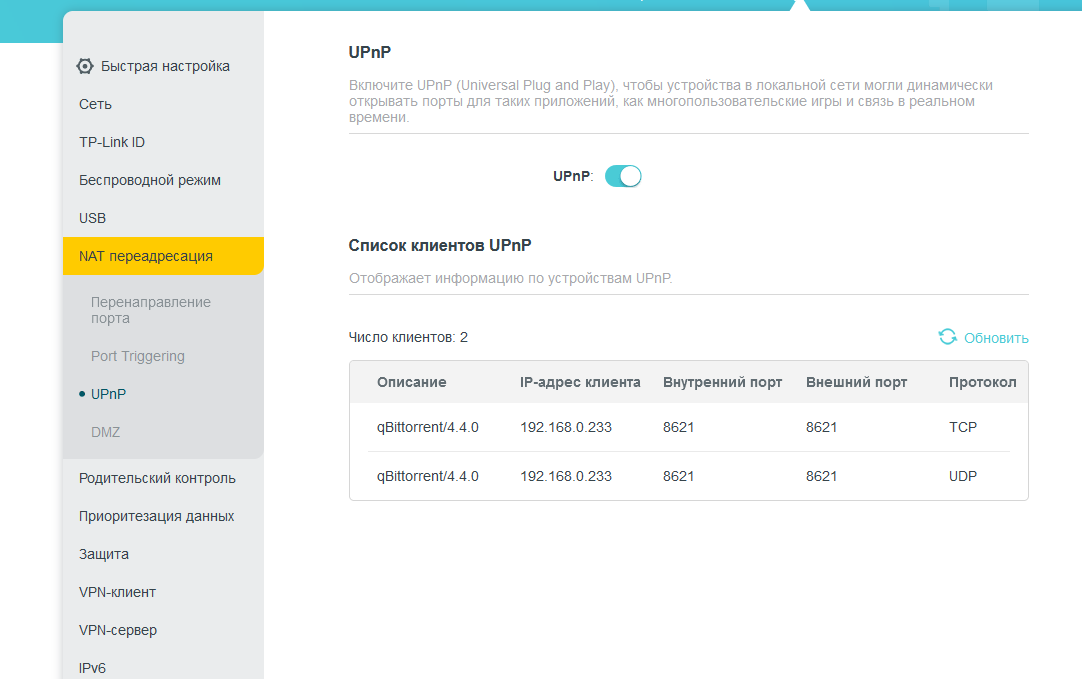1082x679 pixels.
Task: Click the refresh arrows icon
Action: pos(947,337)
